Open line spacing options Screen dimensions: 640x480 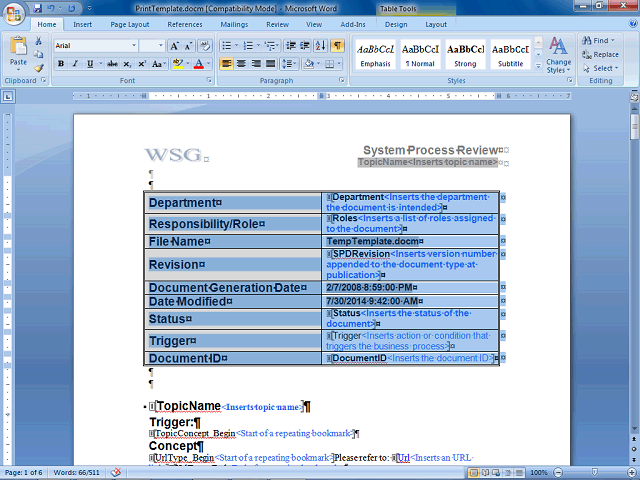[x=289, y=64]
